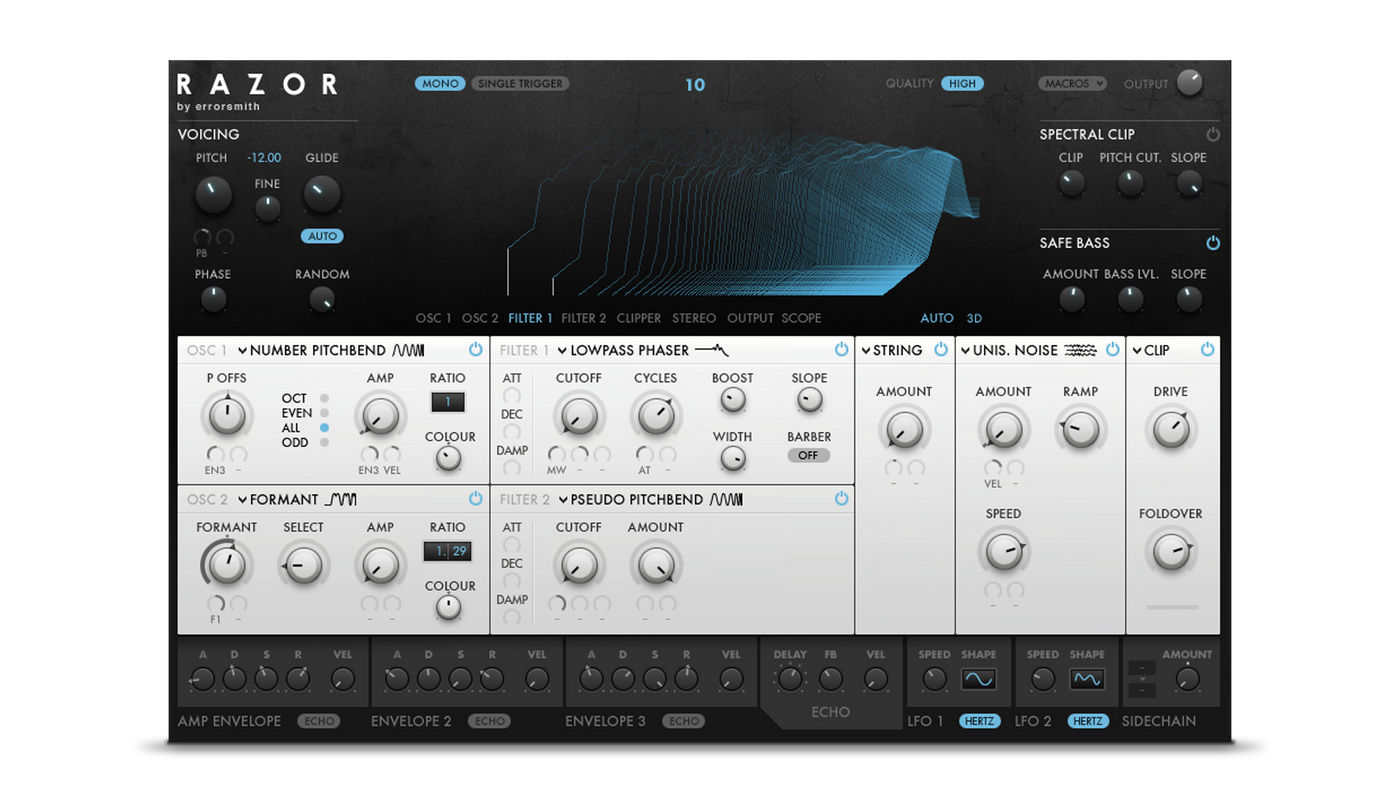The image size is (1400, 798).
Task: Click OSC 1 Ratio value field
Action: pos(447,402)
